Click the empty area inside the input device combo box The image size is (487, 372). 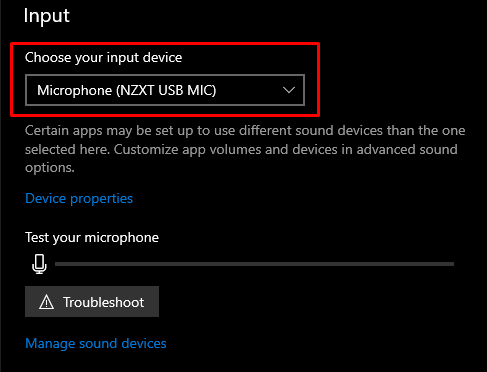[x=248, y=90]
